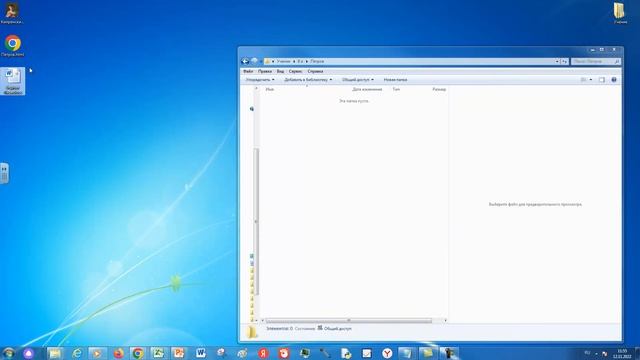Image resolution: width=640 pixels, height=360 pixels.
Task: Launch Firefox from the taskbar
Action: click(118, 353)
